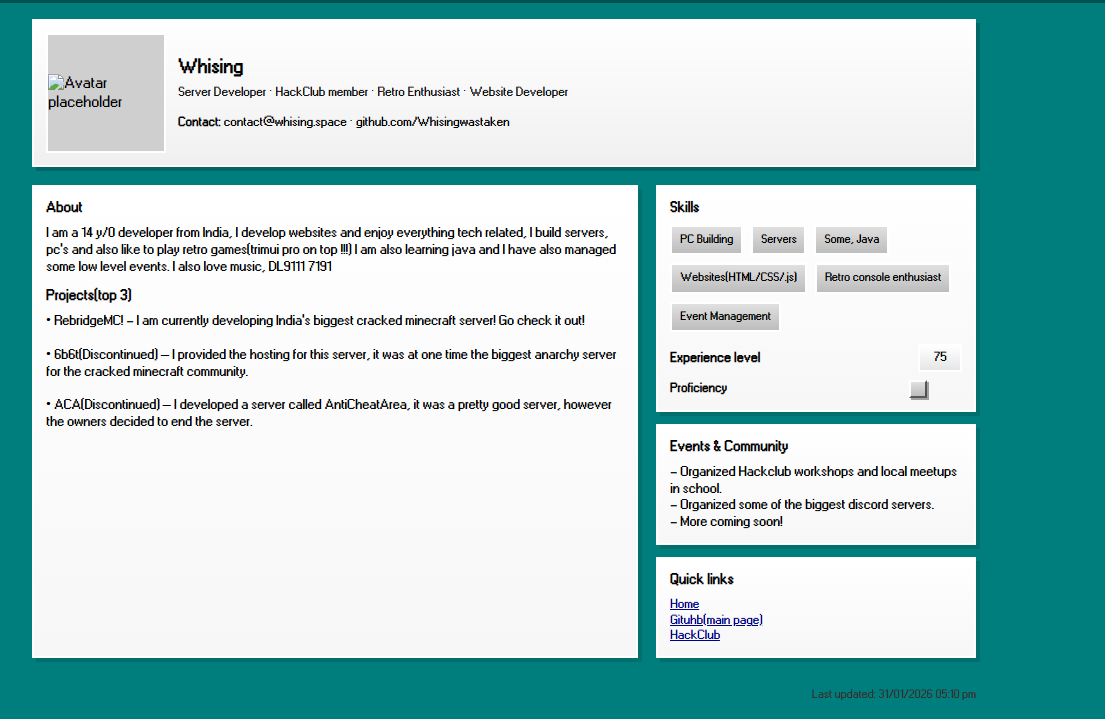Click the Events & Community heading
The width and height of the screenshot is (1105, 719).
coord(728,446)
